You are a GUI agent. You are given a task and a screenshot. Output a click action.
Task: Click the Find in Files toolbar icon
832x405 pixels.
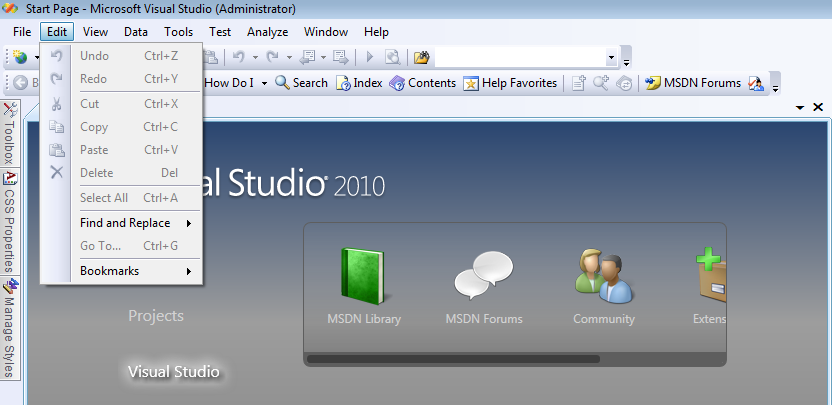(392, 57)
